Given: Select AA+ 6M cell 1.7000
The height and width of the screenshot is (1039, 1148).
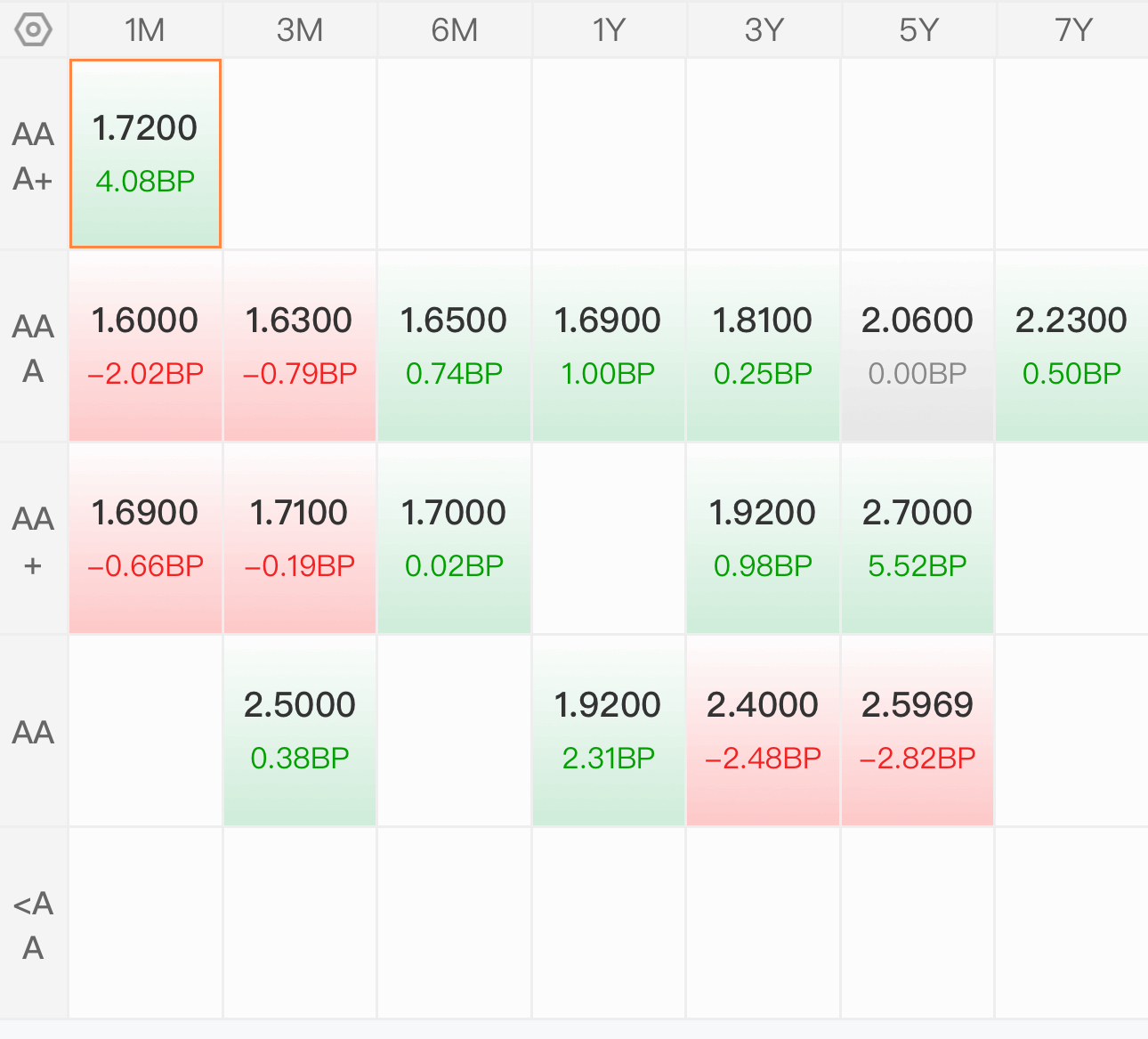Looking at the screenshot, I should coord(454,538).
